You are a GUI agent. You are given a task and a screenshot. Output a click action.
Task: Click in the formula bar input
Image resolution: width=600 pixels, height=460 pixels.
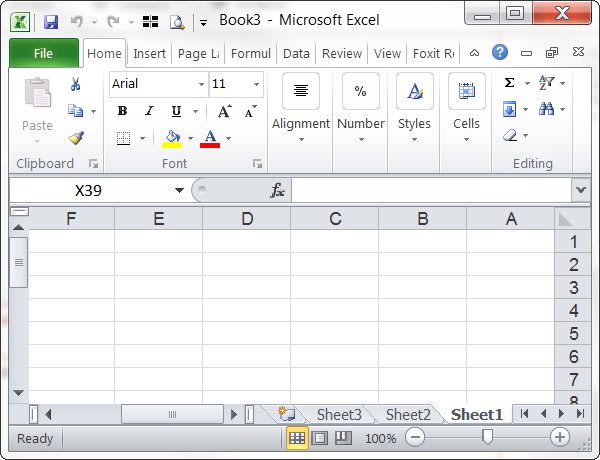click(x=431, y=190)
